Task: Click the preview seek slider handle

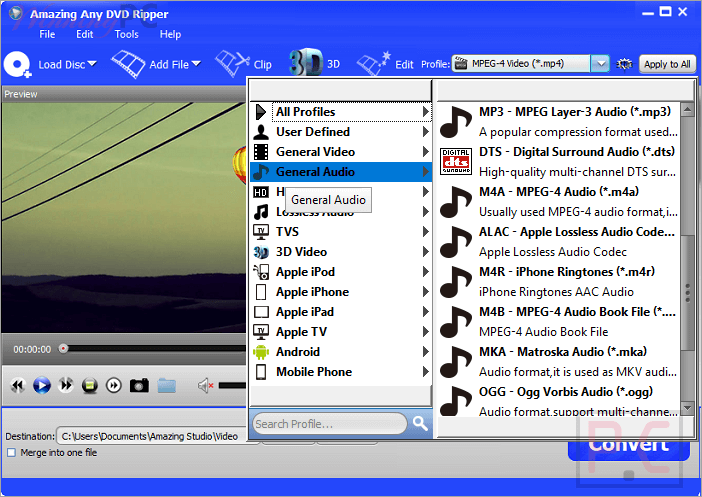Action: point(64,348)
